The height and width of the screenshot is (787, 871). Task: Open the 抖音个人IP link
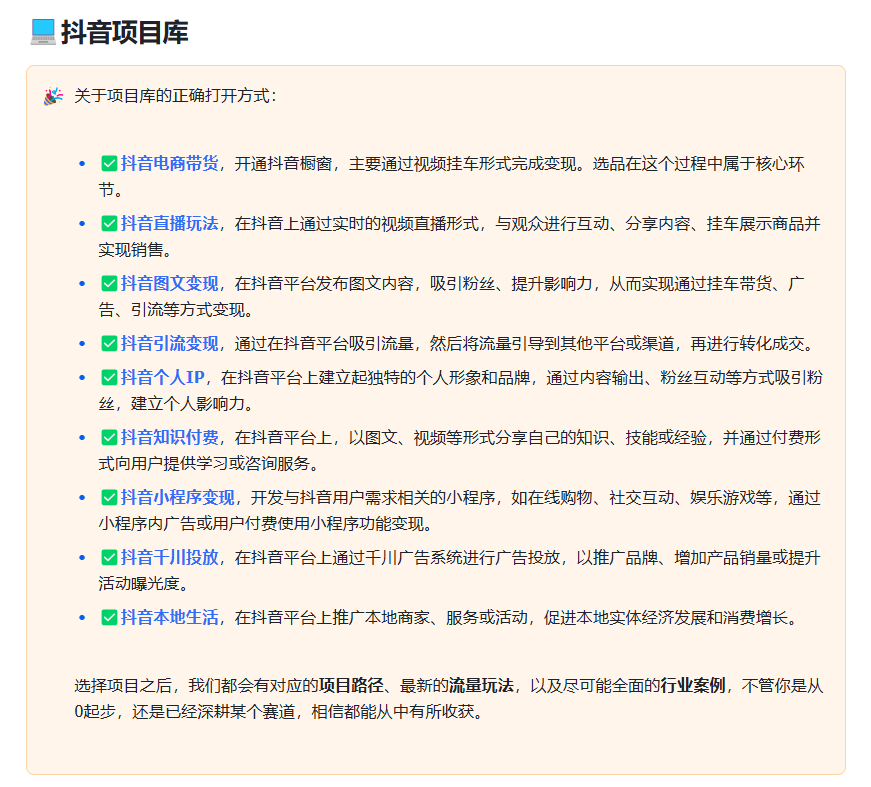[x=163, y=377]
